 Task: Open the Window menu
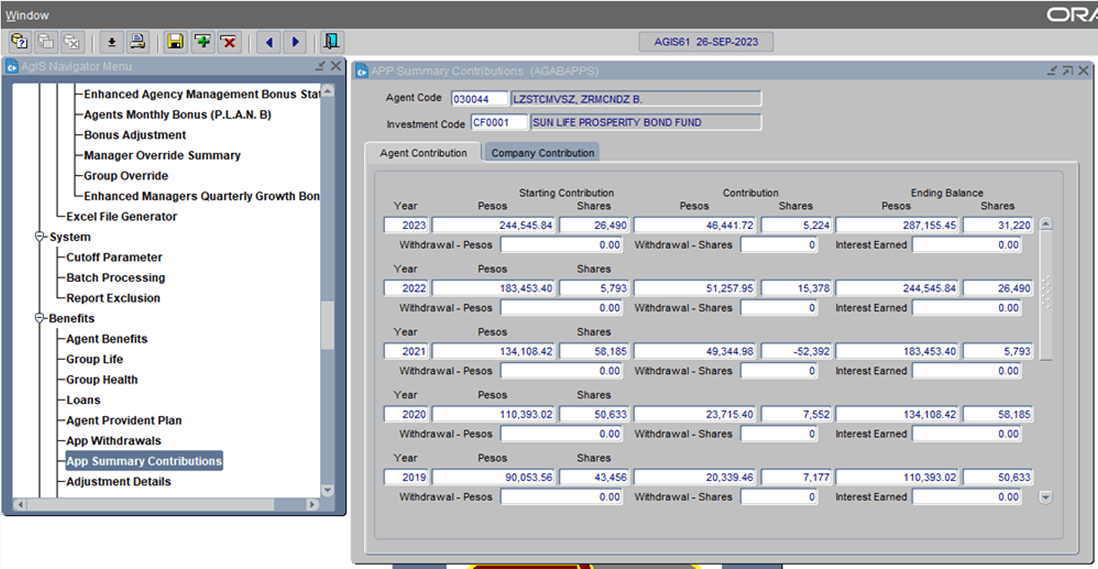(27, 15)
